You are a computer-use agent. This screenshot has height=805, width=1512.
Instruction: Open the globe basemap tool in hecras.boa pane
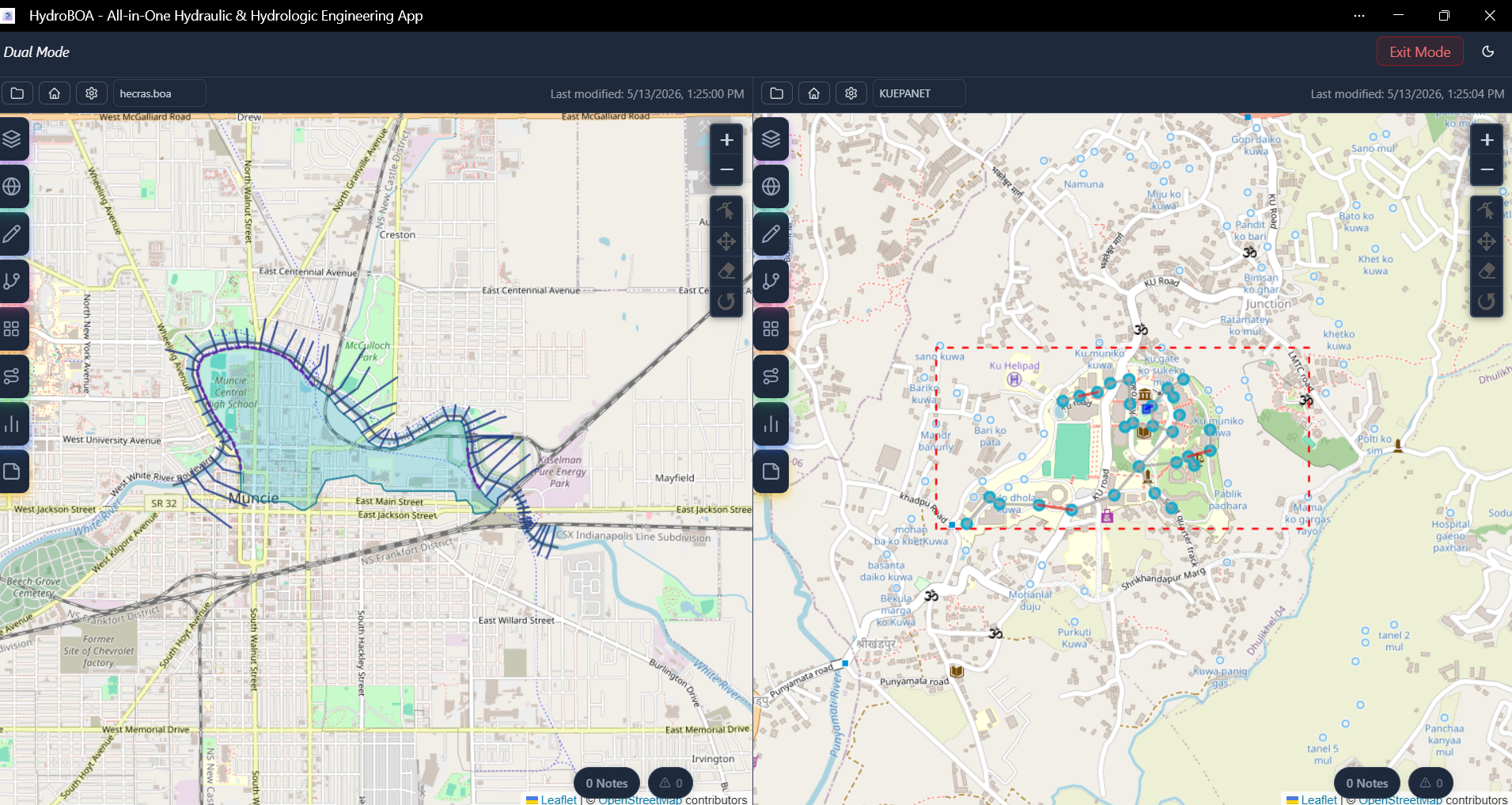12,187
